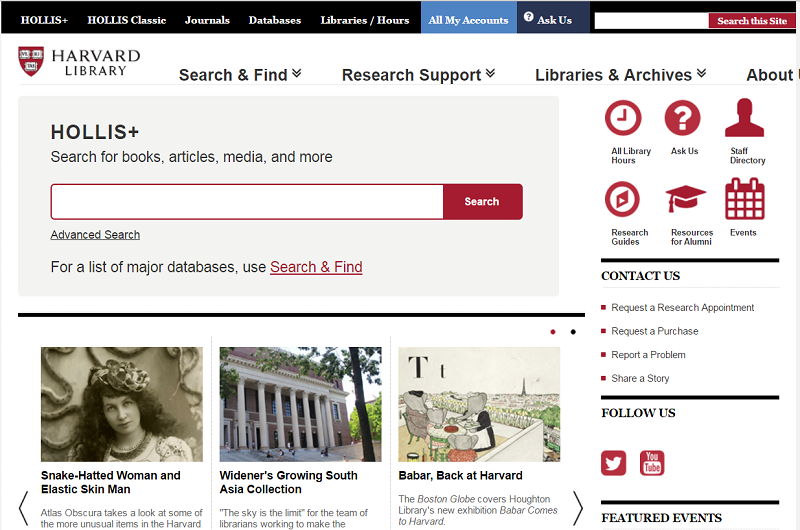The image size is (800, 530).
Task: Expand the Research Support menu
Action: (x=418, y=75)
